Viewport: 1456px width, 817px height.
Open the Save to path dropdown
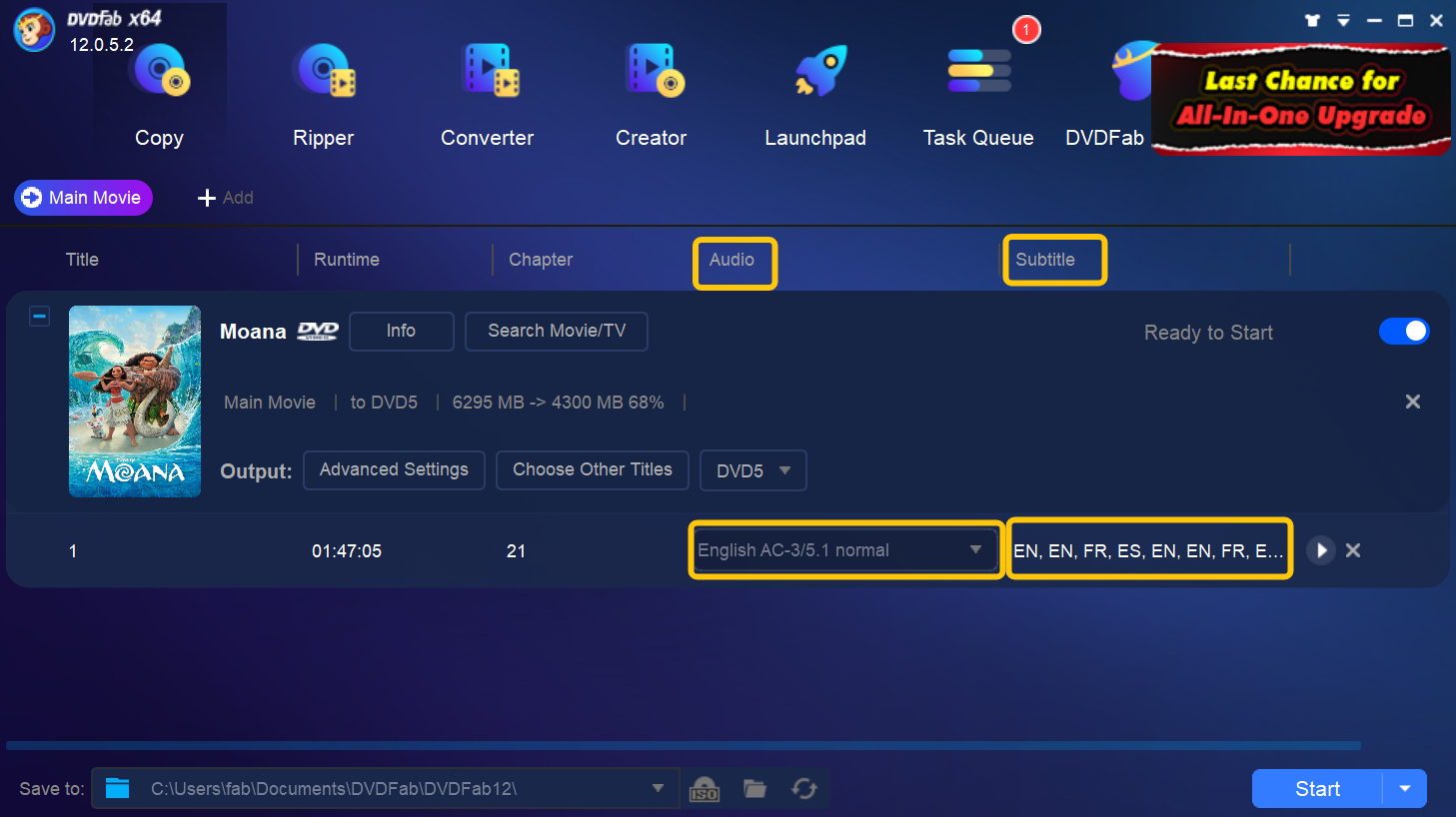[x=658, y=788]
